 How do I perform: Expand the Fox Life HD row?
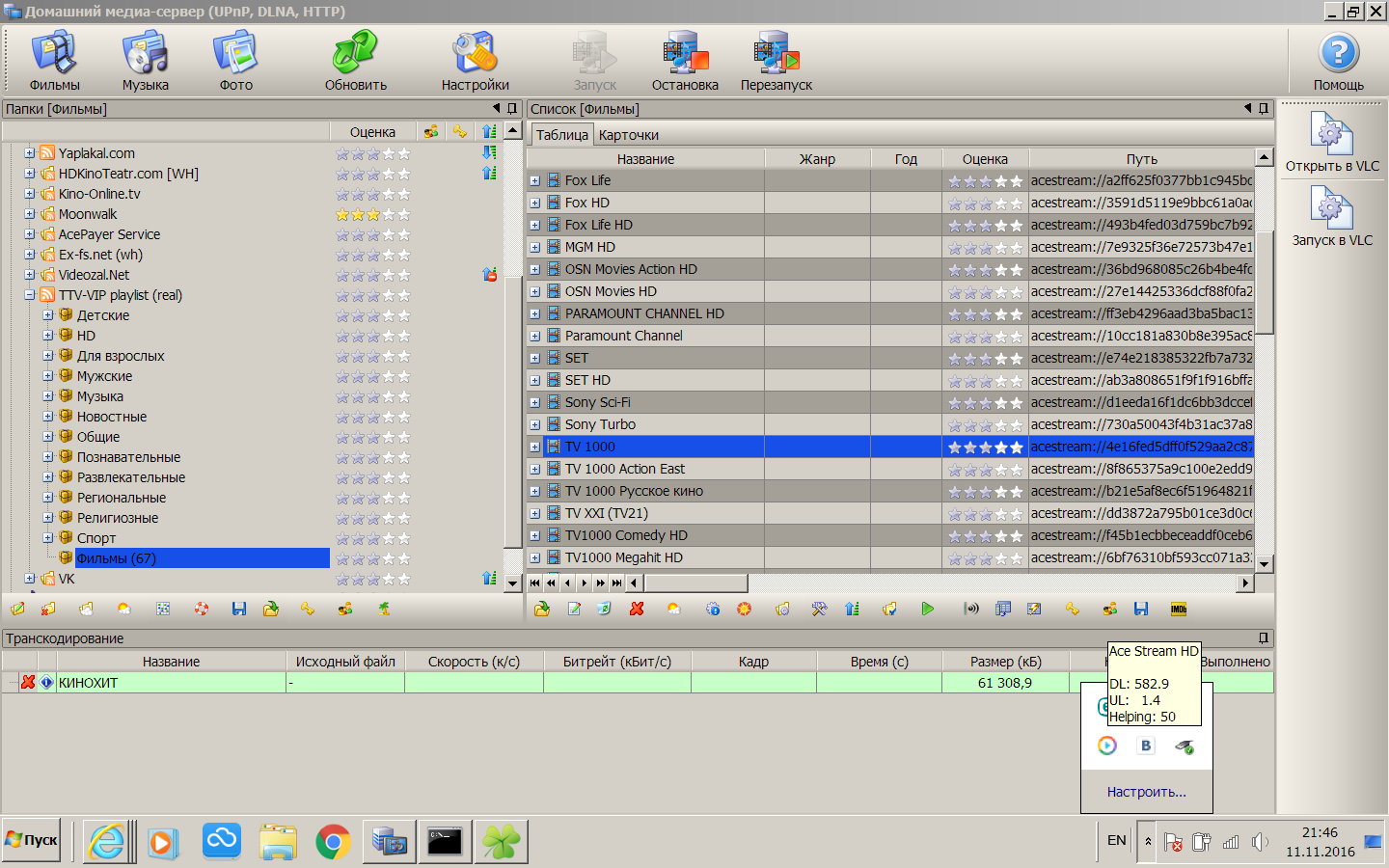[535, 225]
